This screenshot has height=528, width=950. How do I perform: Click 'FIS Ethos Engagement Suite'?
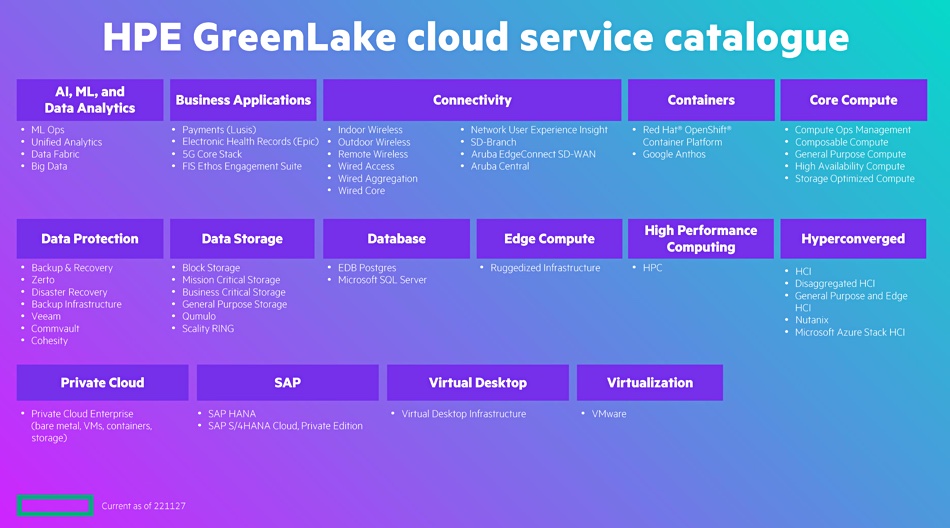(242, 166)
